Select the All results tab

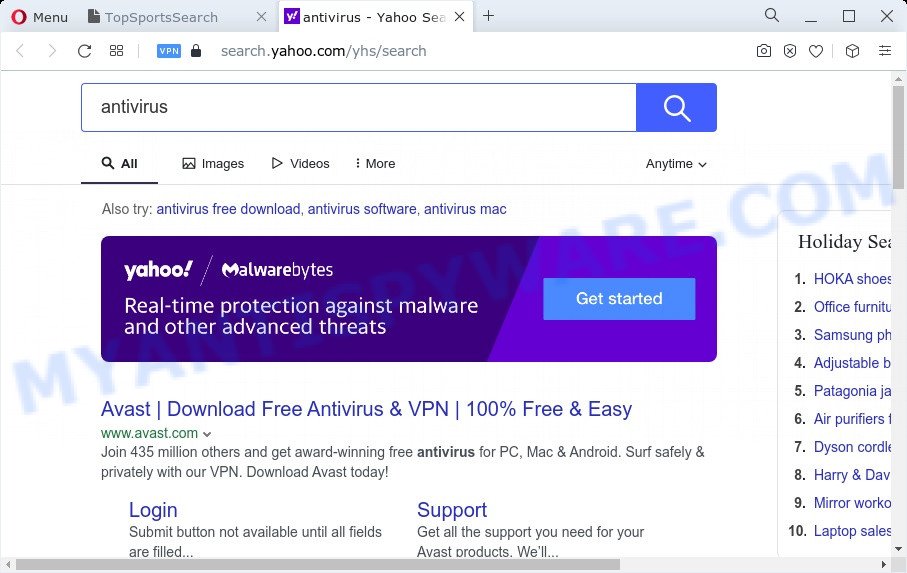[119, 164]
